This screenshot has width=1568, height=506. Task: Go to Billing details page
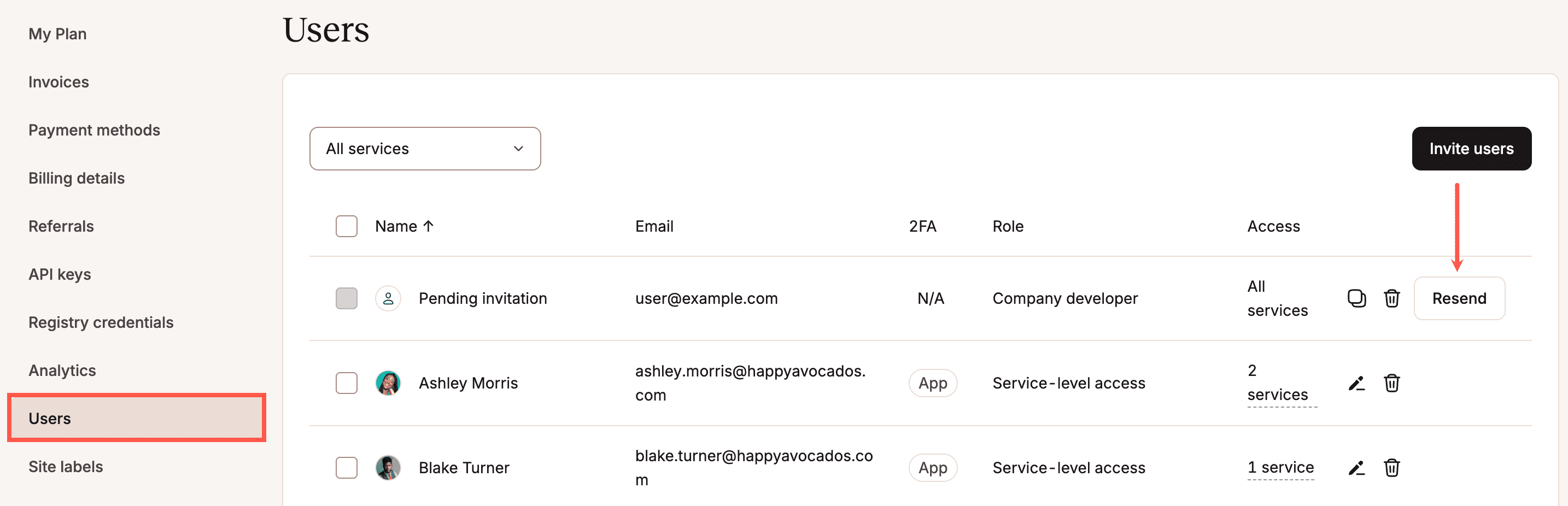(x=77, y=178)
